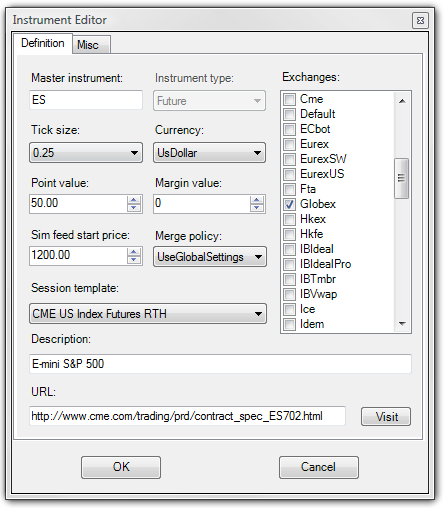Screen dimensions: 444x508
Task: Confirm with the OK button
Action: [121, 467]
